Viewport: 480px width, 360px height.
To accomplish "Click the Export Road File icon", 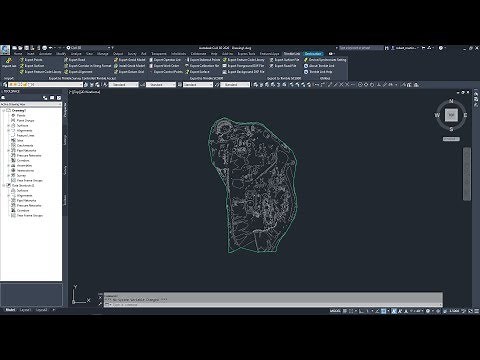I will pos(272,66).
